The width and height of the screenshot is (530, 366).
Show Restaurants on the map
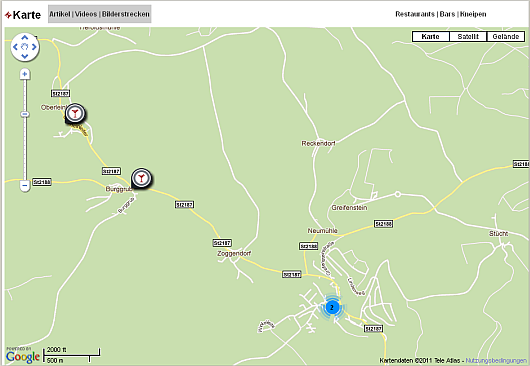(415, 14)
